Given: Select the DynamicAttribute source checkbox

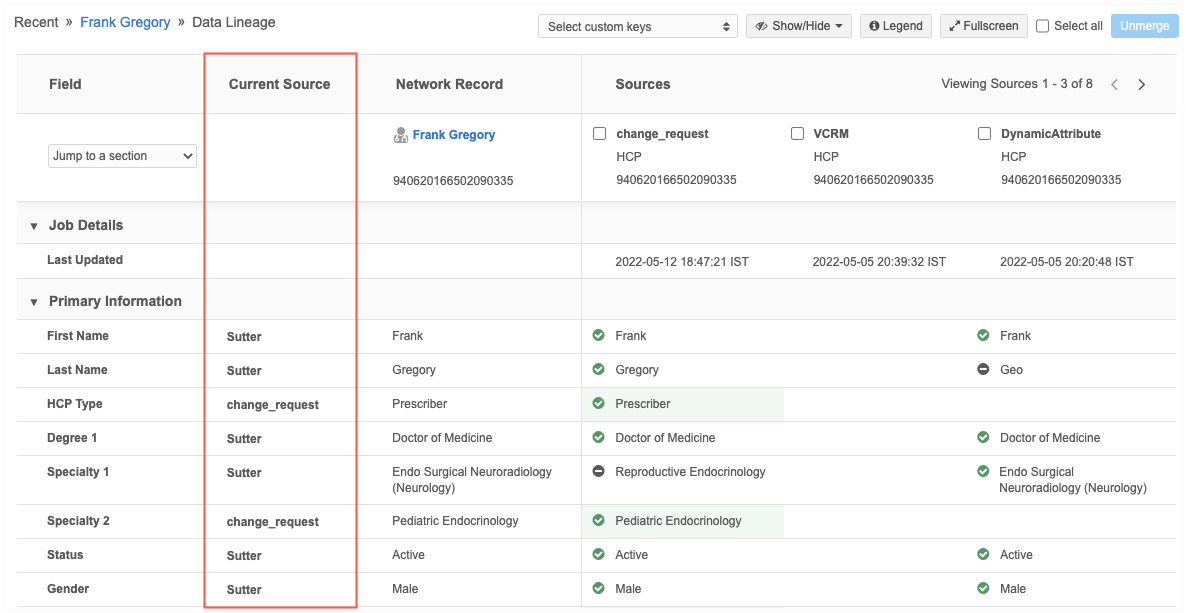Looking at the screenshot, I should pyautogui.click(x=985, y=134).
